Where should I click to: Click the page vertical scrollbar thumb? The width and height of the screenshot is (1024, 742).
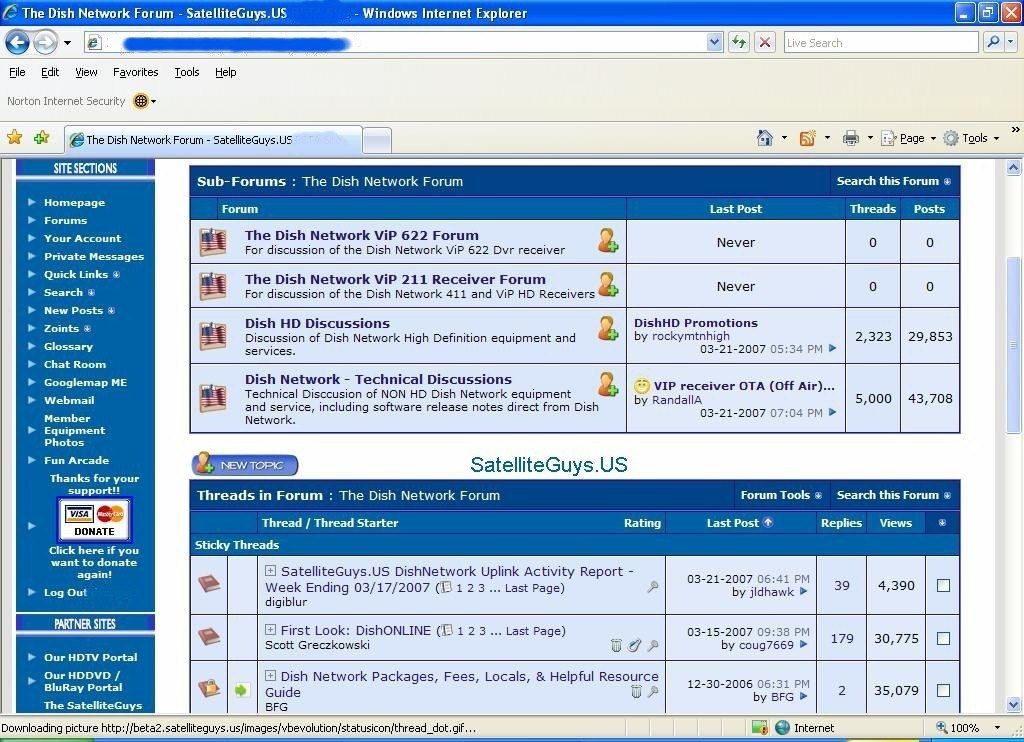click(1013, 344)
